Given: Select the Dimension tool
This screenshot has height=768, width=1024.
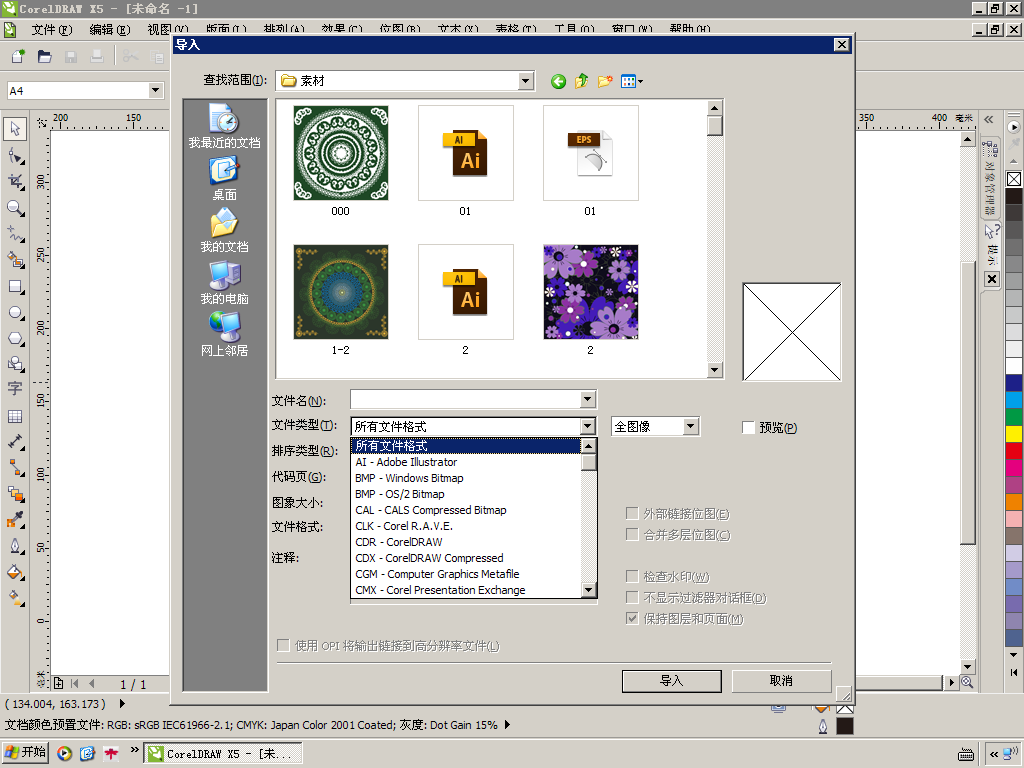Looking at the screenshot, I should pyautogui.click(x=15, y=442).
